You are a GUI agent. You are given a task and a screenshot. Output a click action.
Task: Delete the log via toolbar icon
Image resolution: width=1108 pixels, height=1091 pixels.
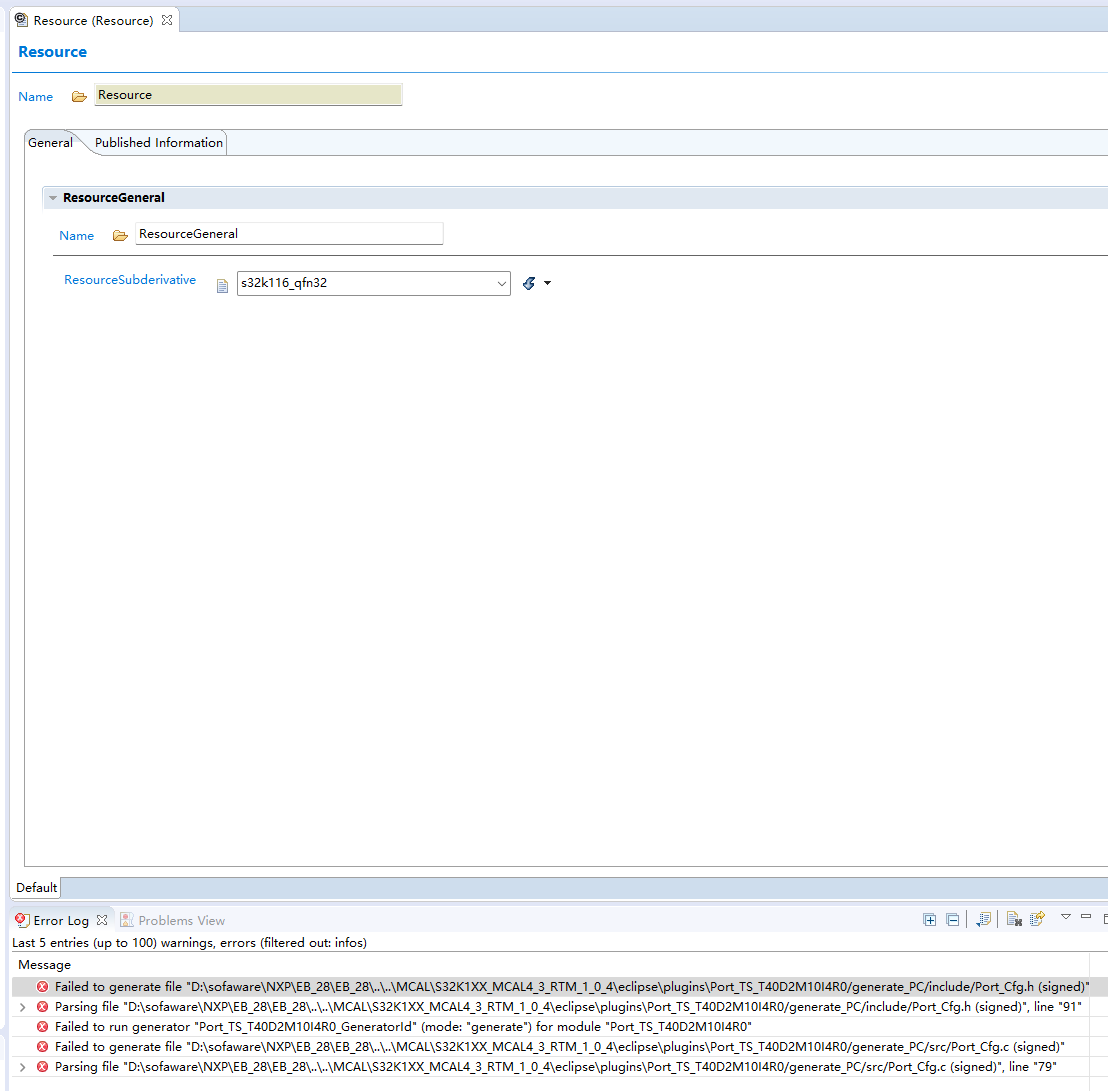point(1013,919)
